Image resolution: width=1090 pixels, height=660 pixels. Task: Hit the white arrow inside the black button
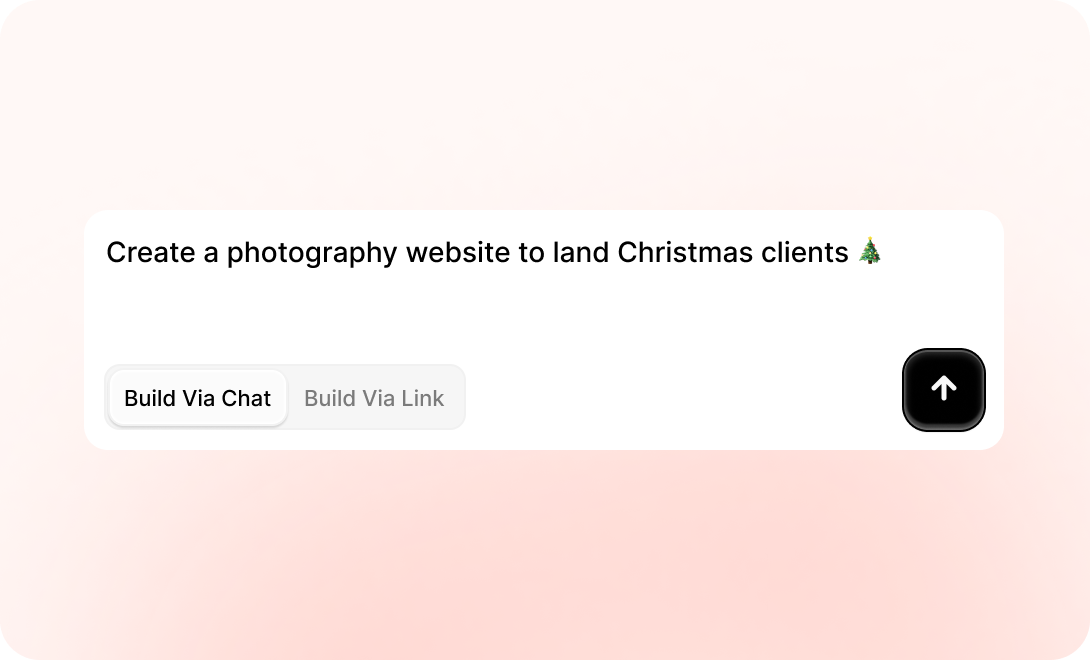point(943,389)
